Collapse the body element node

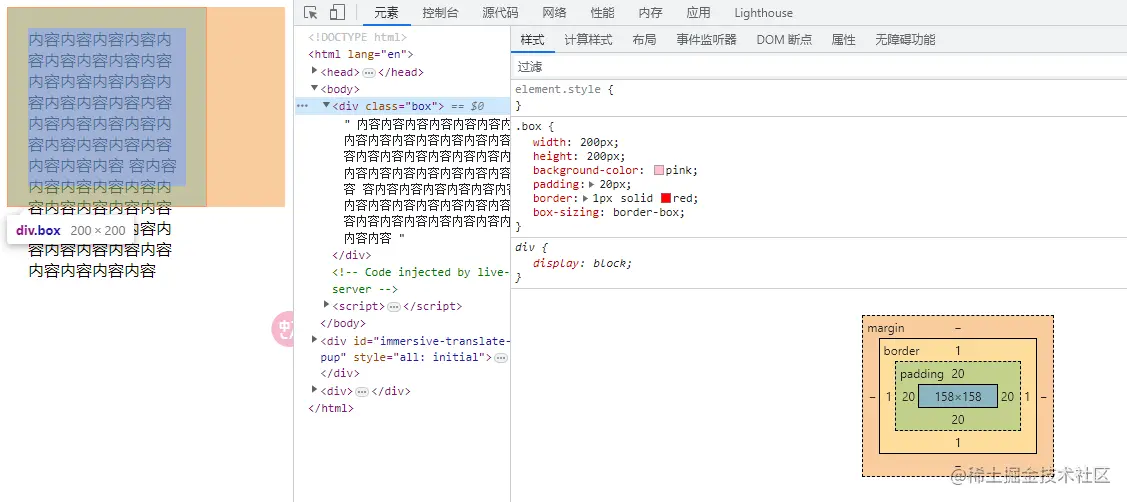[315, 88]
